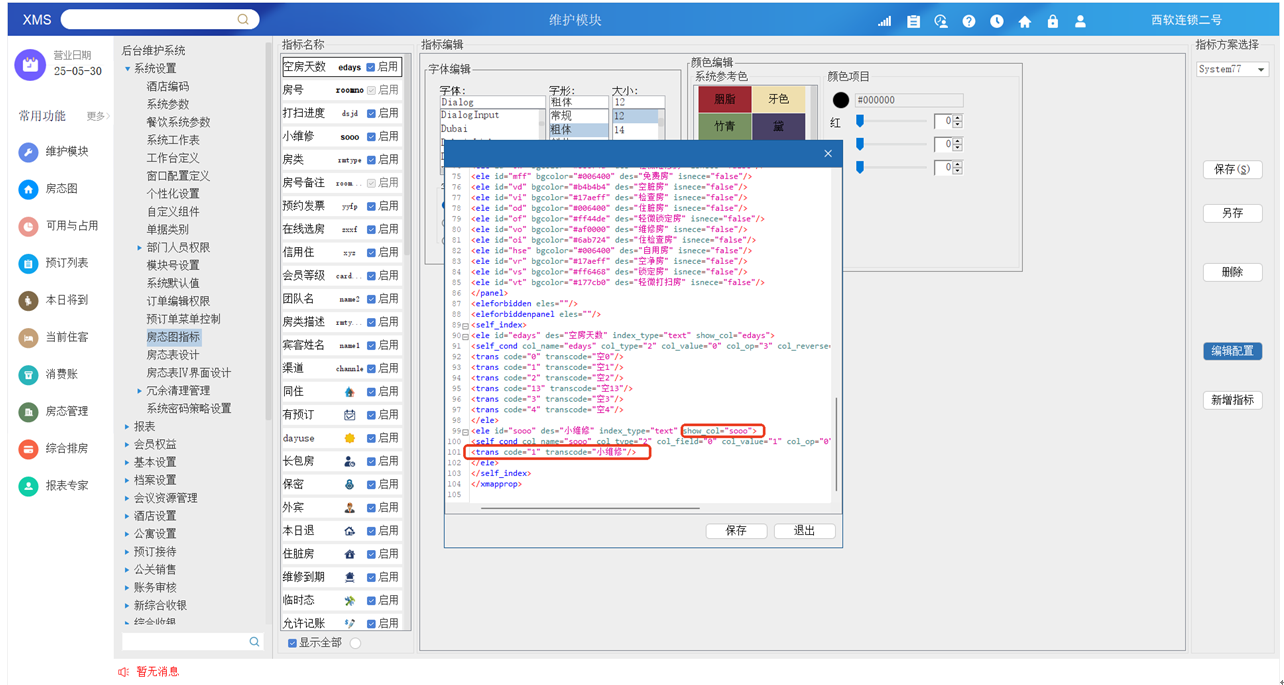Toggle 启用 checkbox for 团队名
The height and width of the screenshot is (685, 1284).
pyautogui.click(x=371, y=299)
